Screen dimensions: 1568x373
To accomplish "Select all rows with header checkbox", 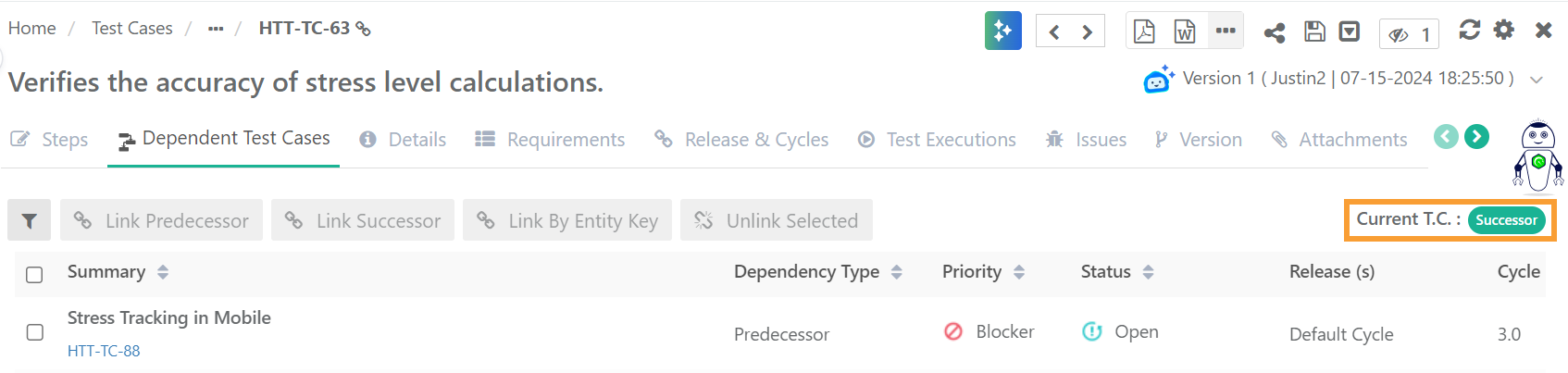I will (34, 274).
